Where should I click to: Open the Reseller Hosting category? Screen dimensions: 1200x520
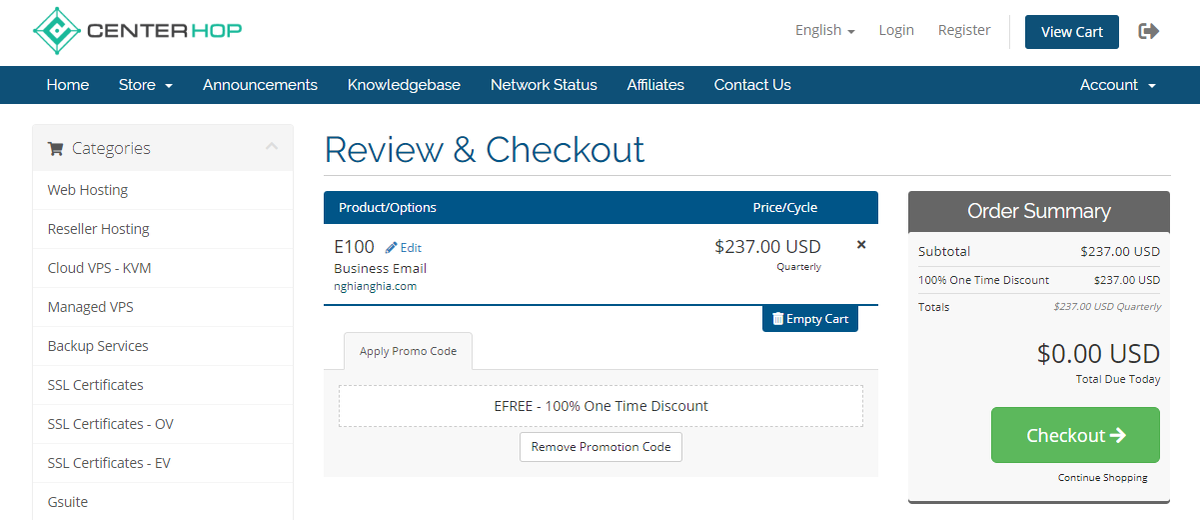163,229
